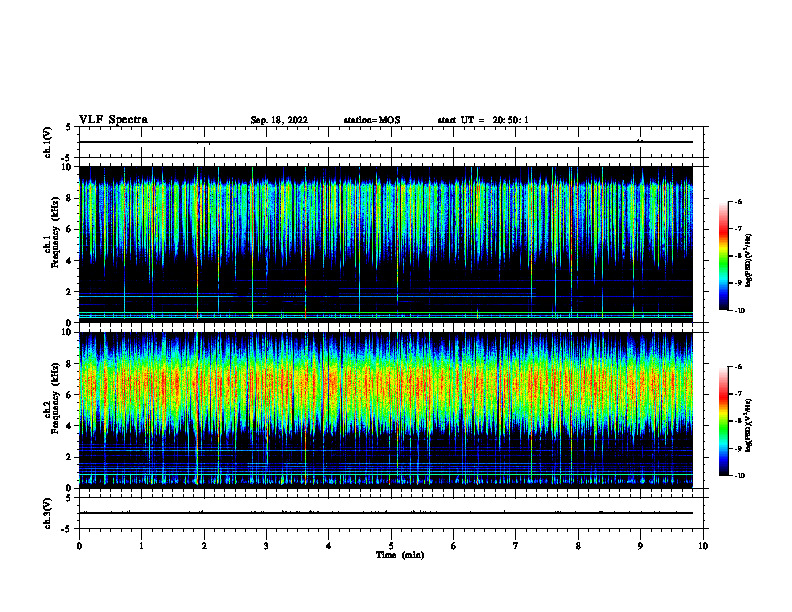The width and height of the screenshot is (792, 612).
Task: Click time axis tick label "8"
Action: pyautogui.click(x=578, y=546)
